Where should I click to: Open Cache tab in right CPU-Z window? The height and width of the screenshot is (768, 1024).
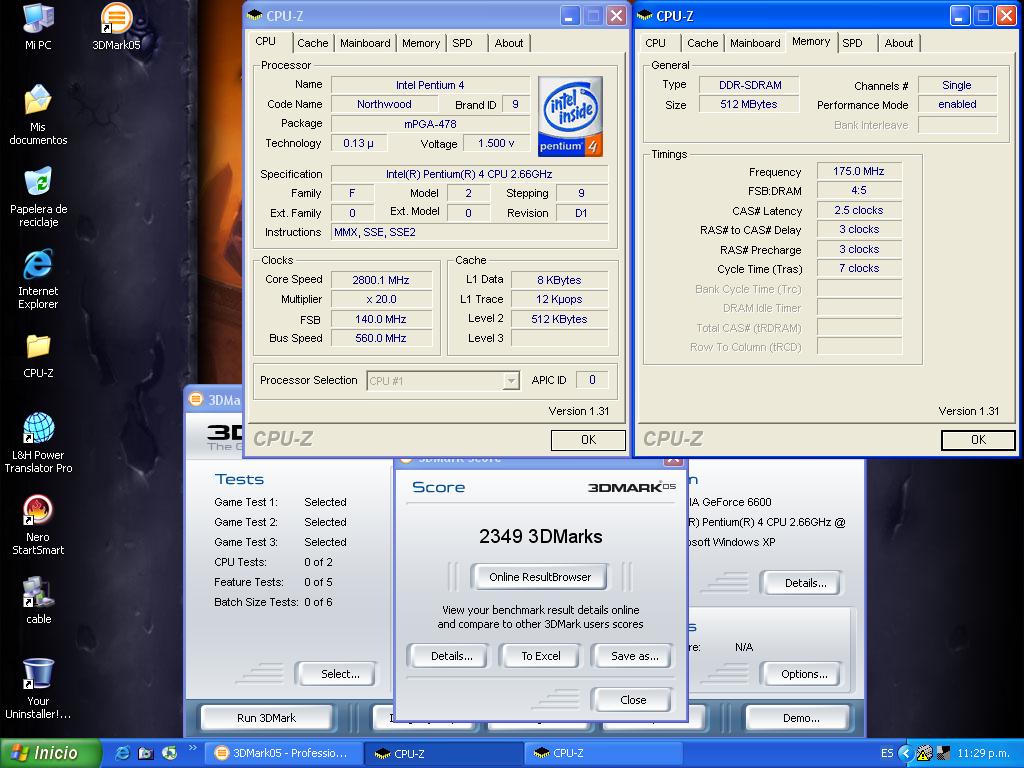pos(702,43)
